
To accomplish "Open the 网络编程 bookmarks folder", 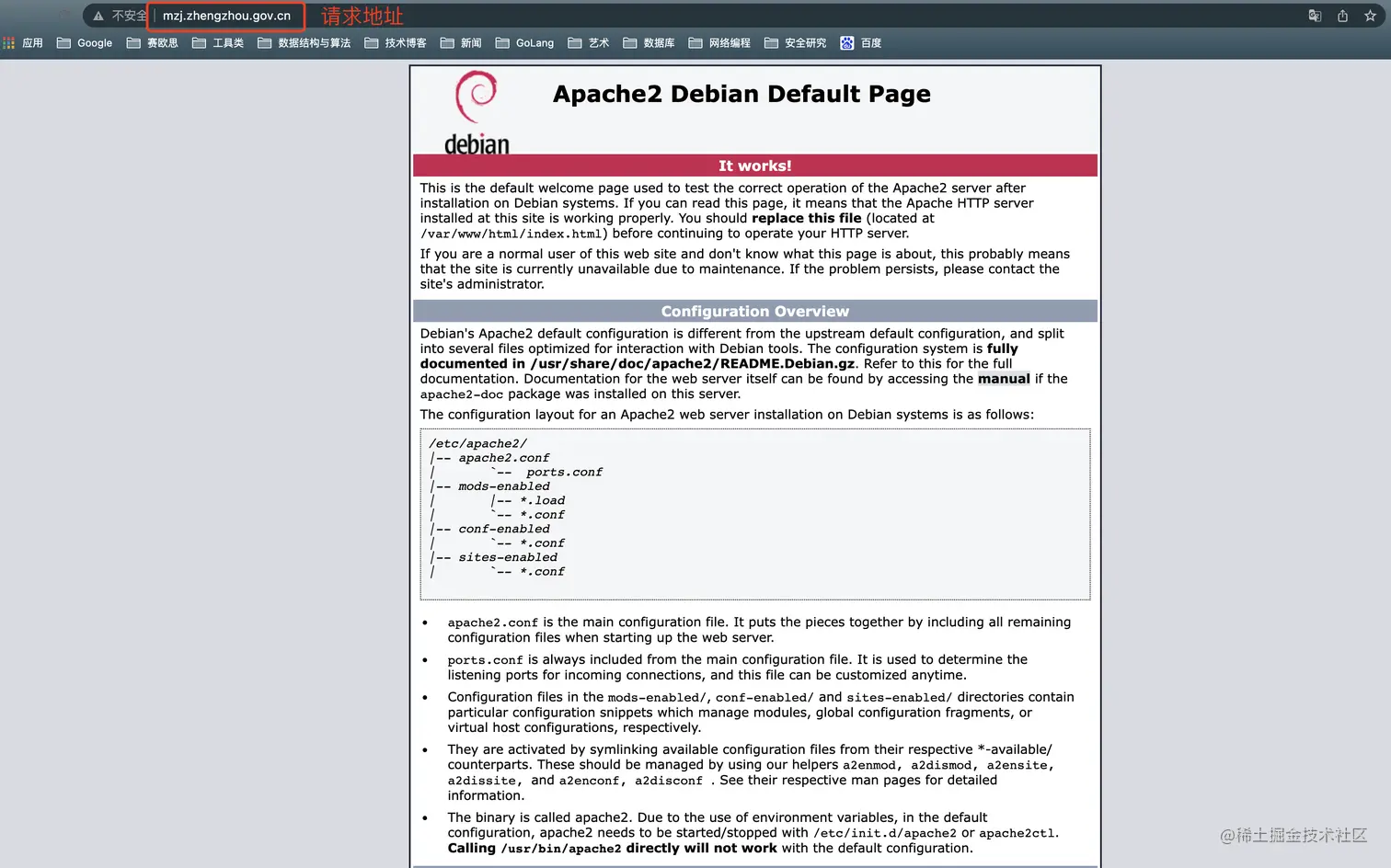I will (x=719, y=43).
